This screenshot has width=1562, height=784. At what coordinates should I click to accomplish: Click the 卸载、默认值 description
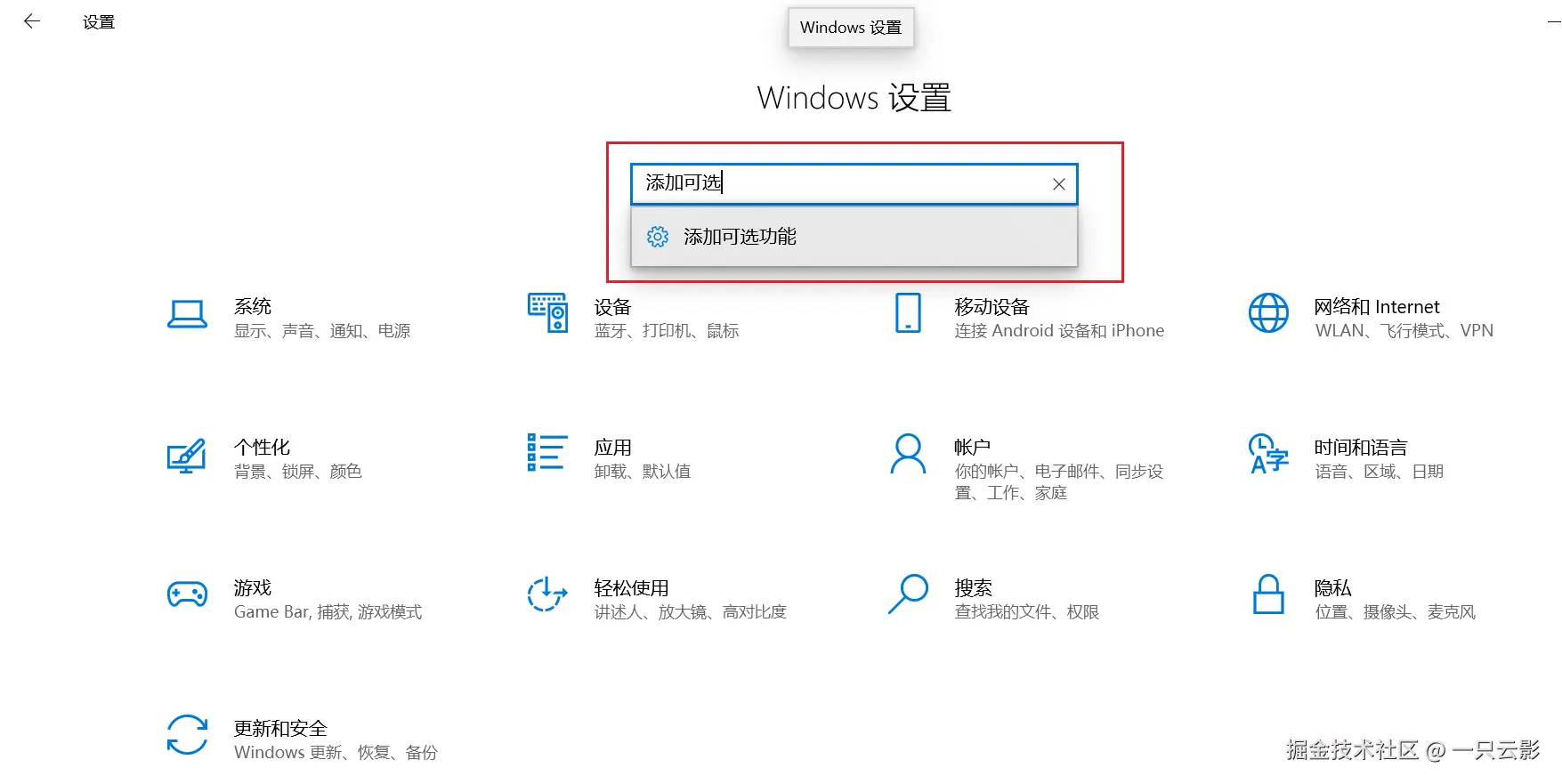click(643, 472)
